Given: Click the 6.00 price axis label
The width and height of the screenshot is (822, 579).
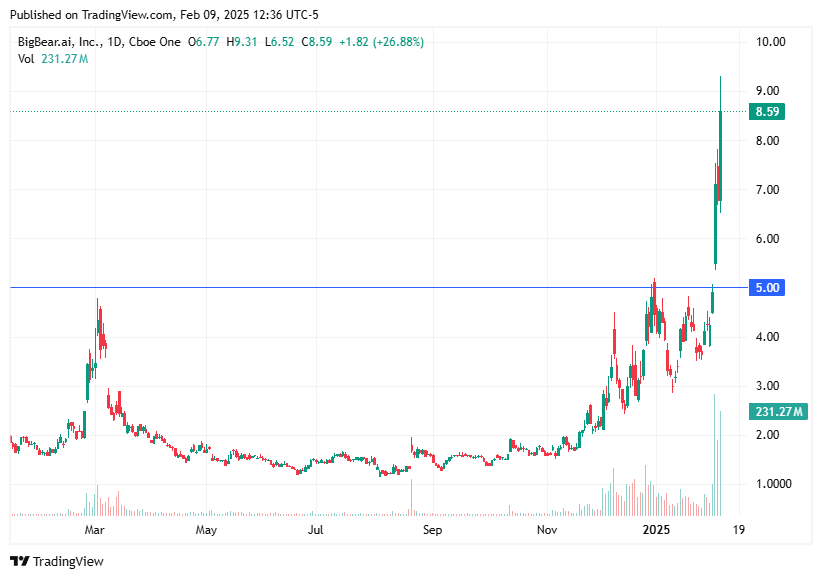Looking at the screenshot, I should coord(767,239).
